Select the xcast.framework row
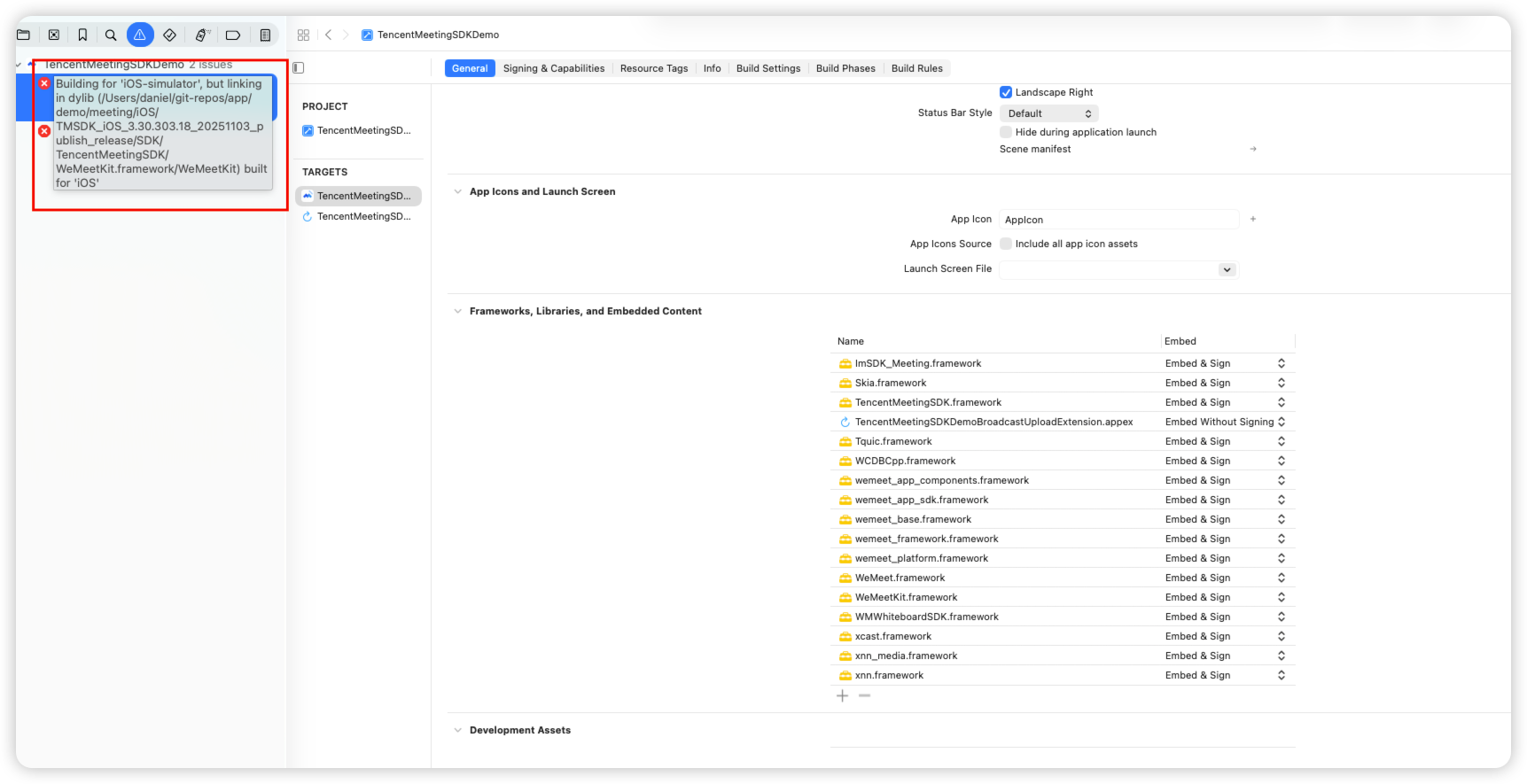Image resolution: width=1527 pixels, height=784 pixels. point(1063,636)
